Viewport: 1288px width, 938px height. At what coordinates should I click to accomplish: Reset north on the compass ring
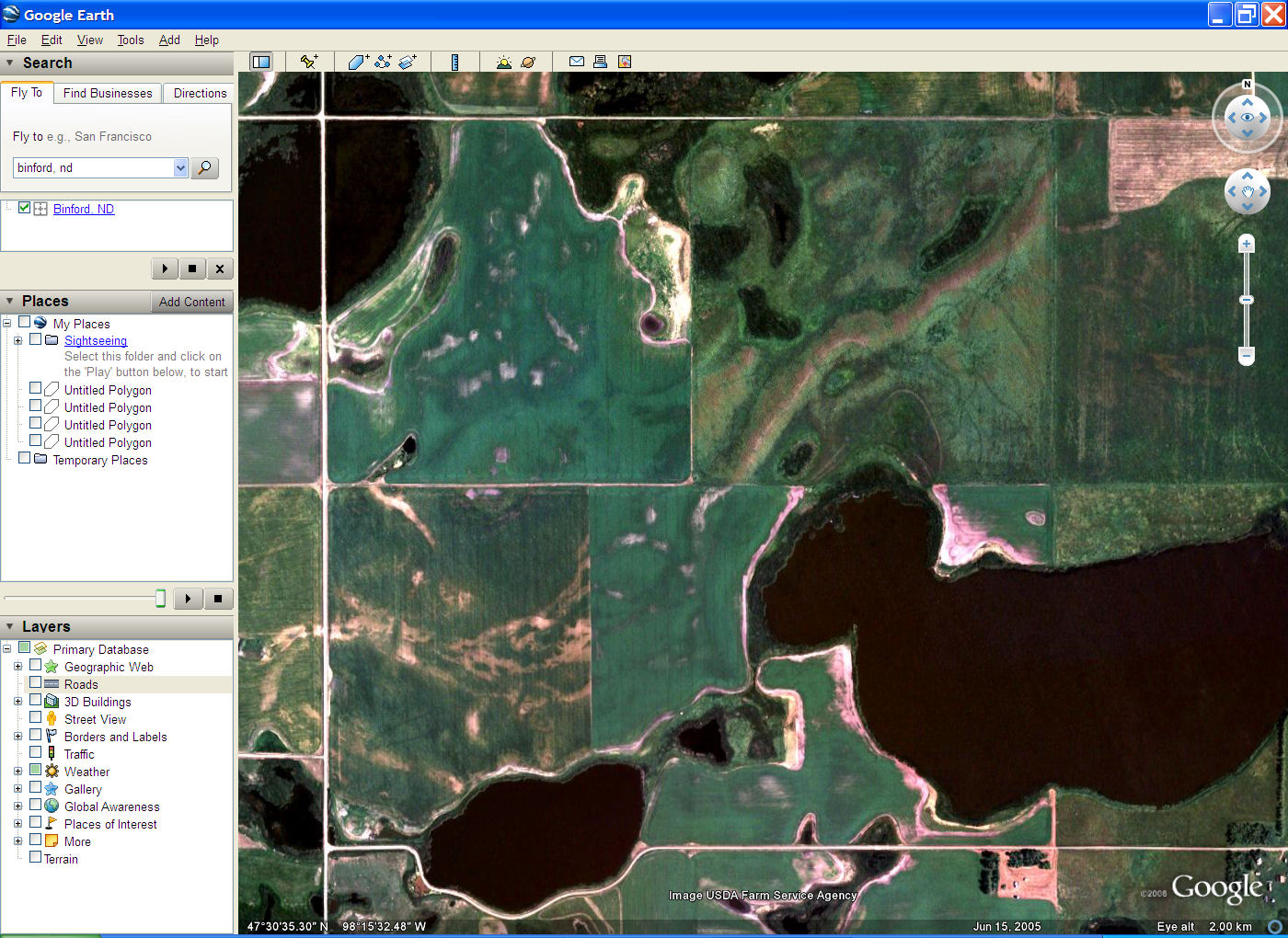(1248, 85)
